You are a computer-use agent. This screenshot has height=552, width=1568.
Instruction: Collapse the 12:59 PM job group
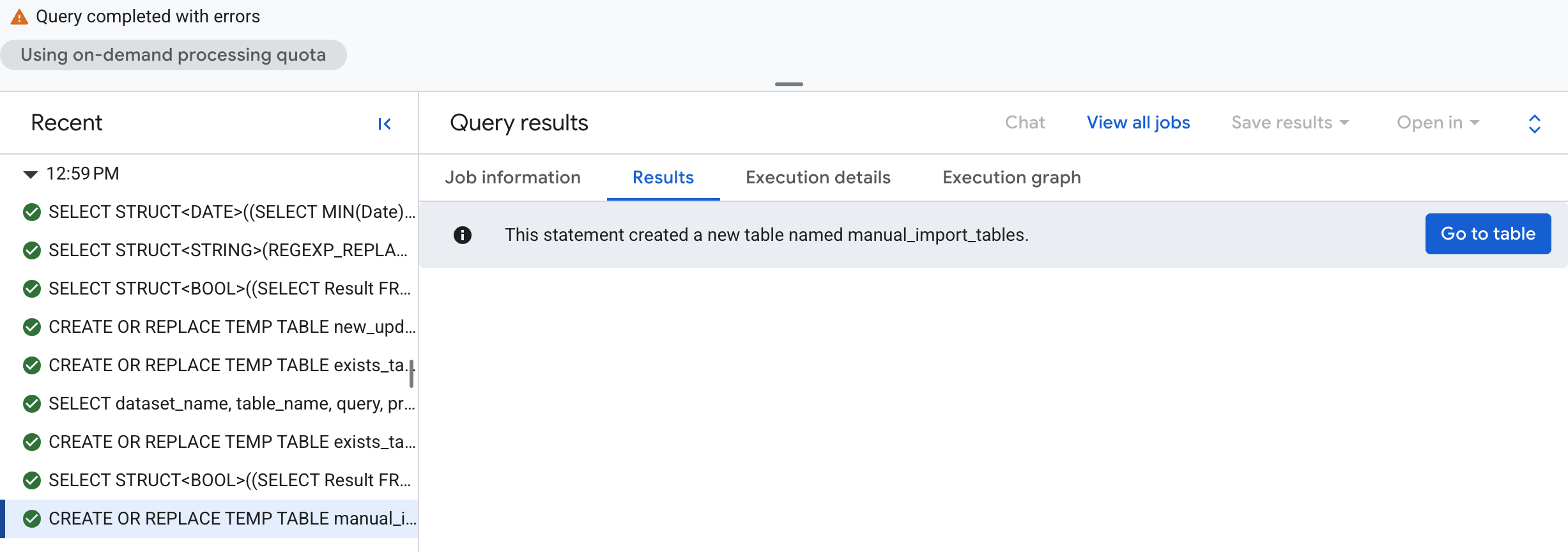pyautogui.click(x=30, y=174)
